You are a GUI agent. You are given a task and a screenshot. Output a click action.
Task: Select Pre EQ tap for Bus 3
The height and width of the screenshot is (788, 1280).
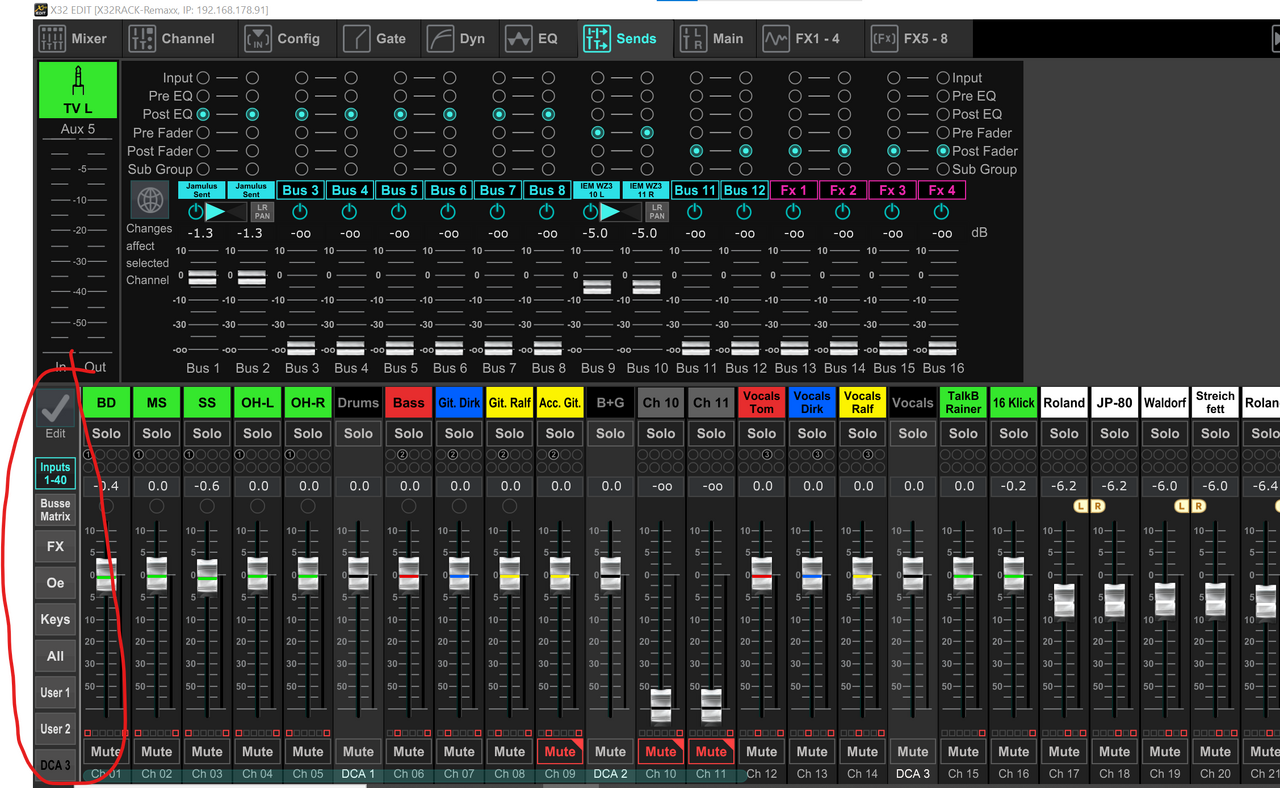click(x=301, y=96)
